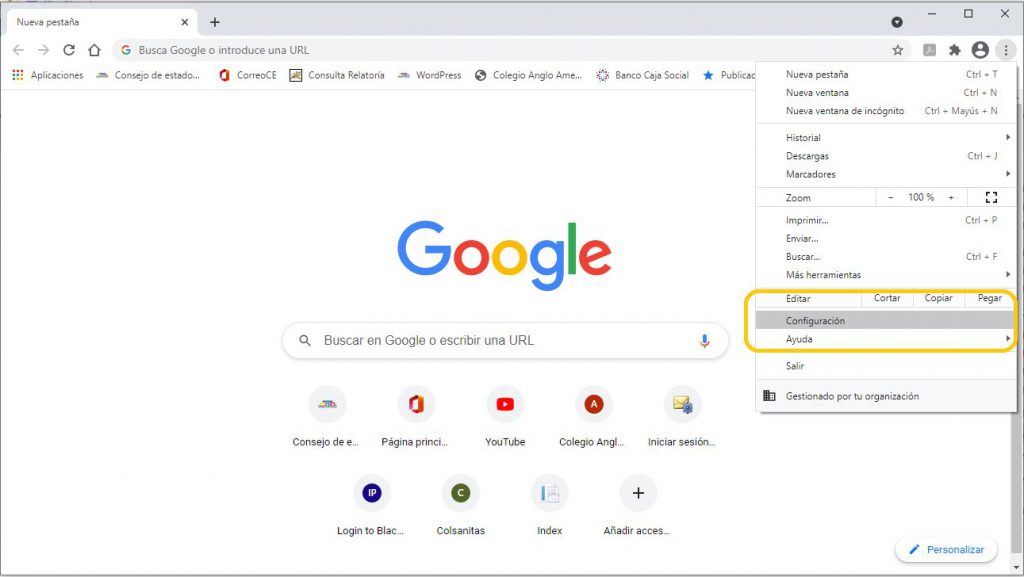Open the PDF extension icon in toolbar
Viewport: 1024px width, 577px height.
[929, 50]
